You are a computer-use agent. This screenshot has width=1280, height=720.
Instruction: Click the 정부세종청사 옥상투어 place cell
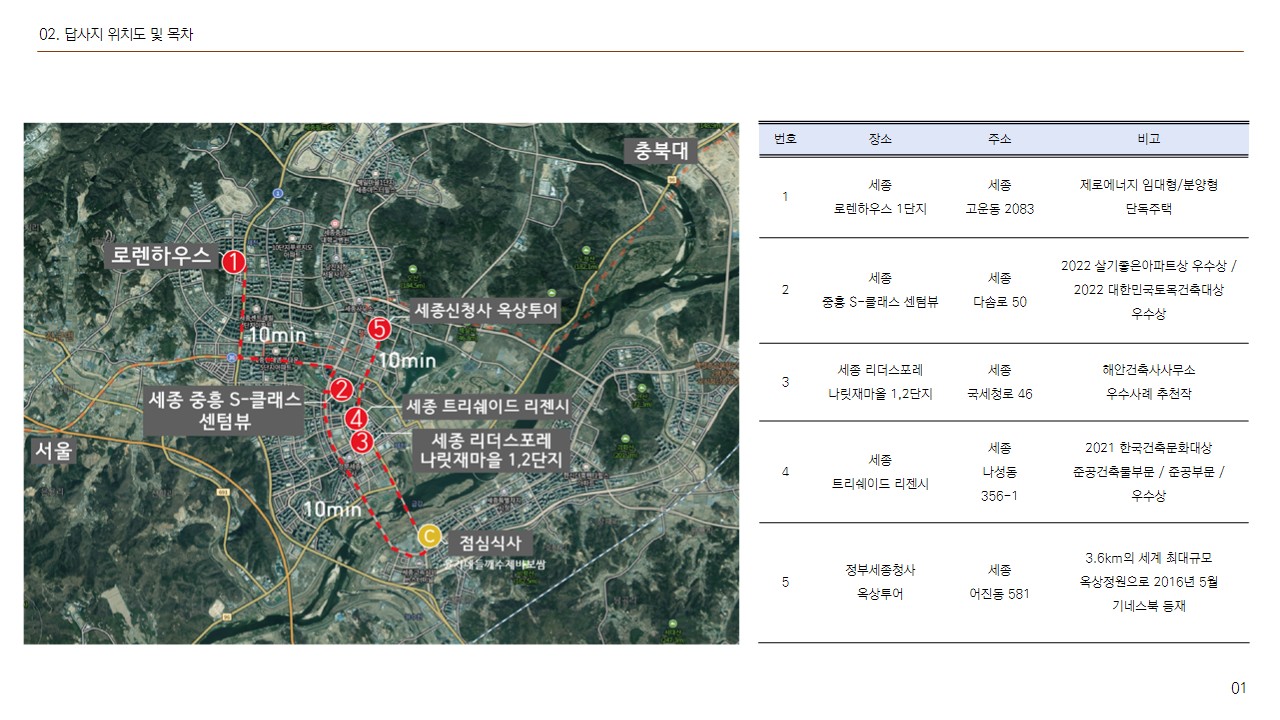click(x=880, y=582)
